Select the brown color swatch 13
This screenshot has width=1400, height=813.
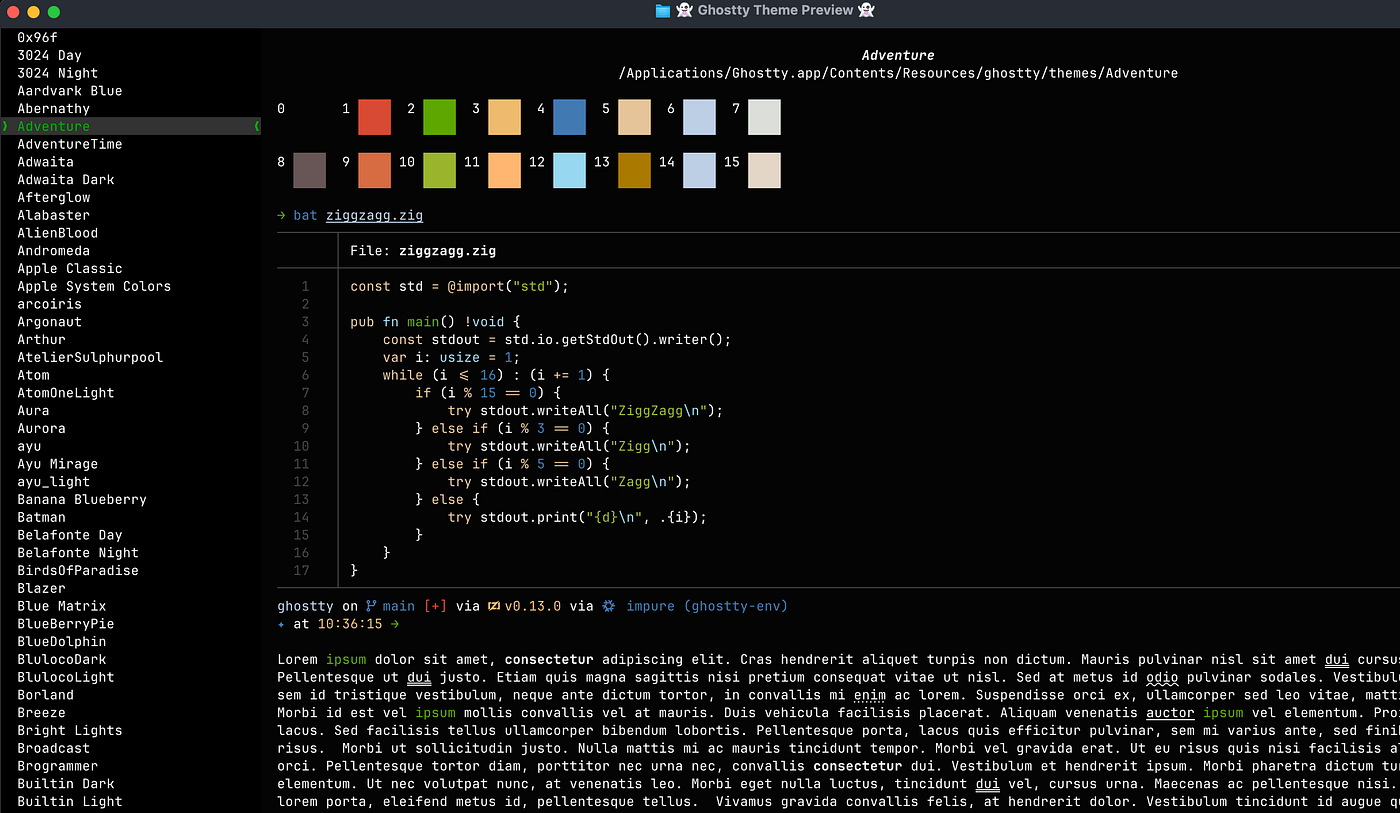(x=634, y=170)
